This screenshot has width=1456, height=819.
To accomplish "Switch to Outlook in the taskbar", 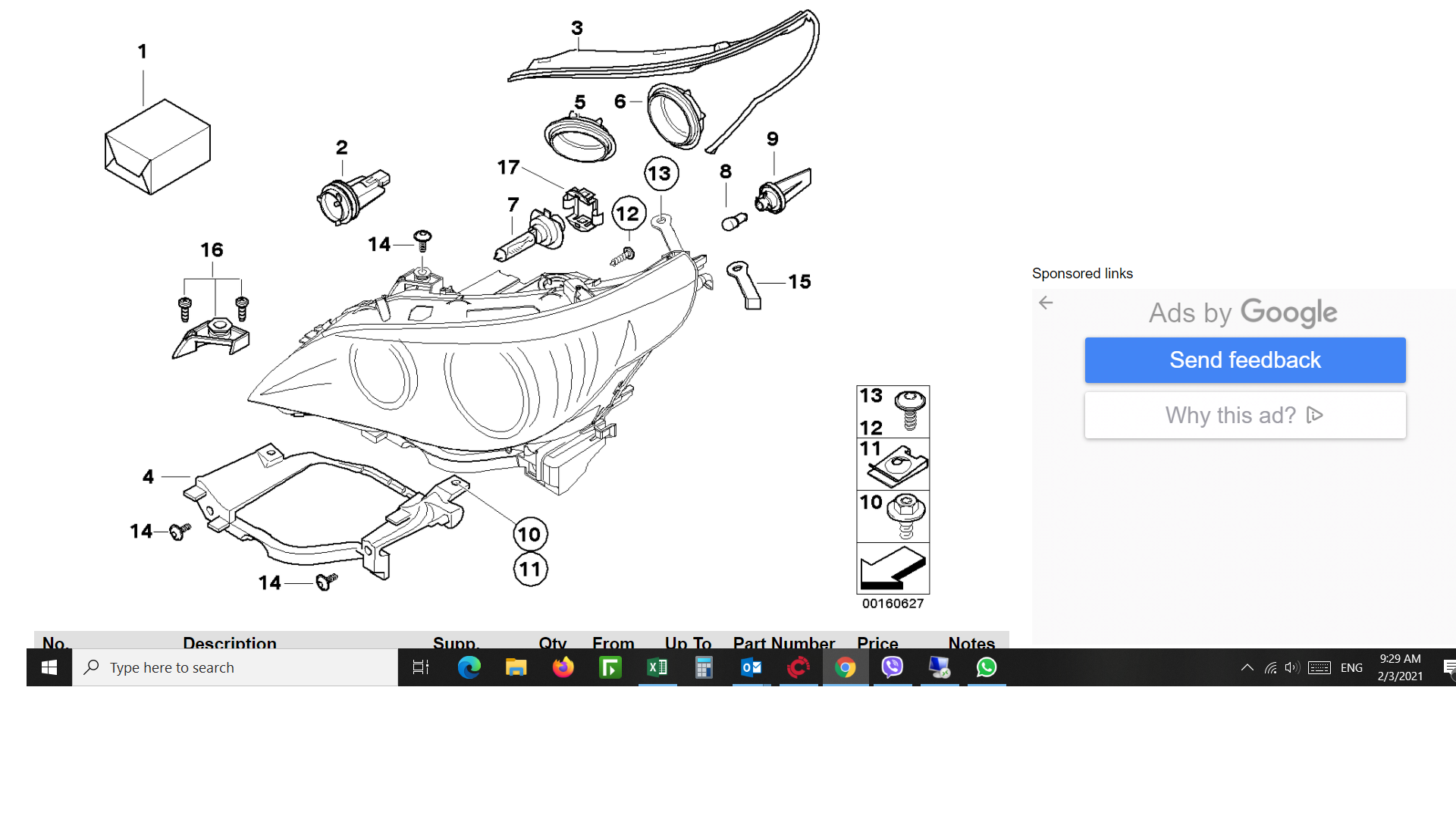I will (751, 667).
